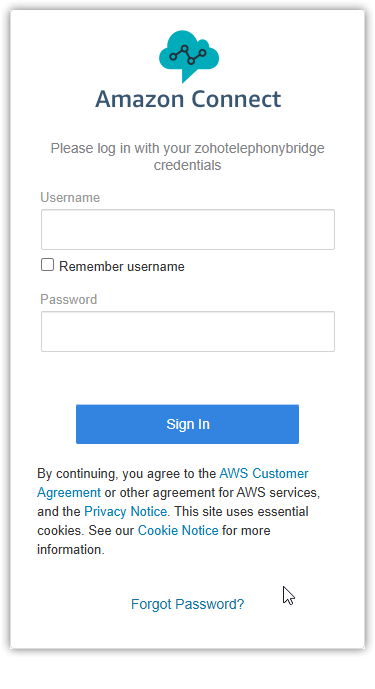The image size is (375, 689).
Task: Tick the Remember username checkbox
Action: [47, 265]
